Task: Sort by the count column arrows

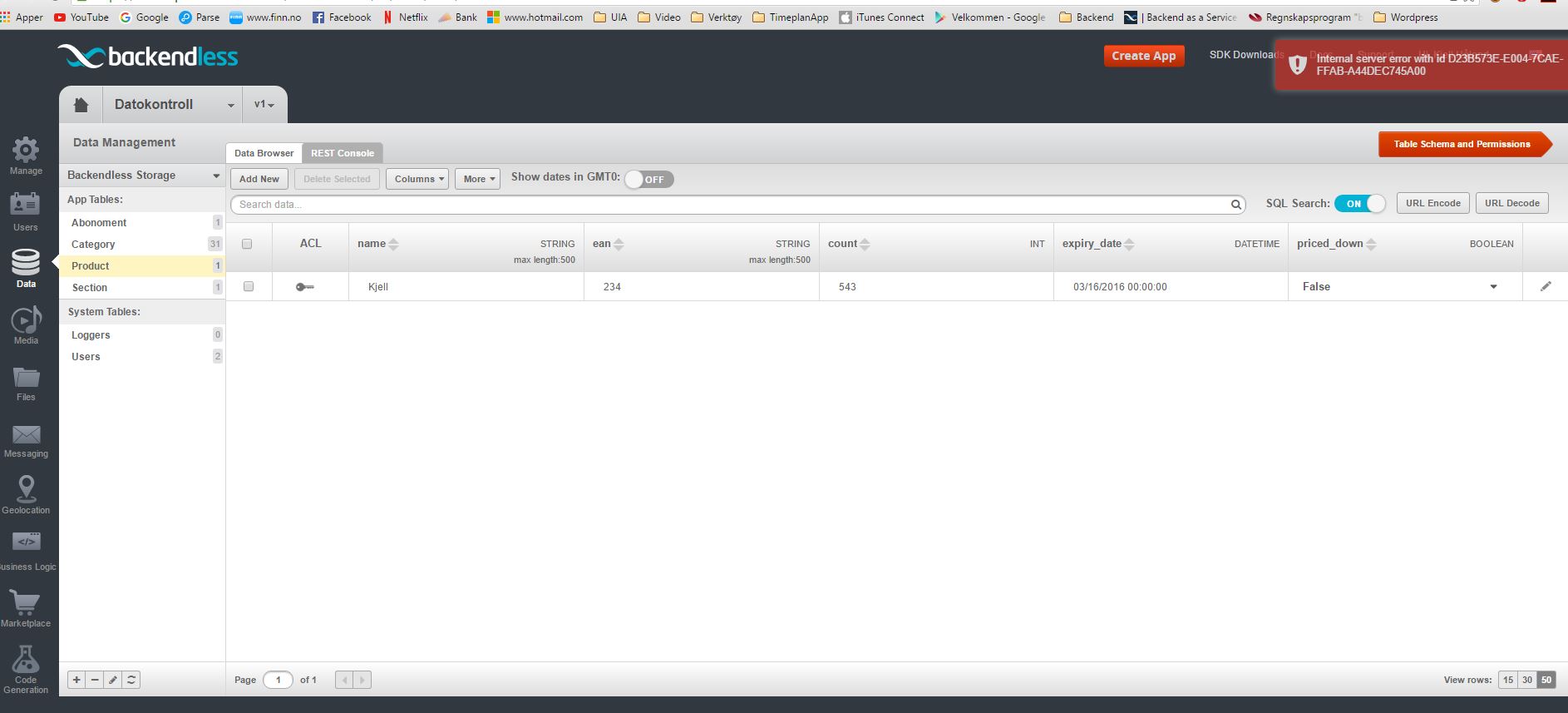Action: 865,244
